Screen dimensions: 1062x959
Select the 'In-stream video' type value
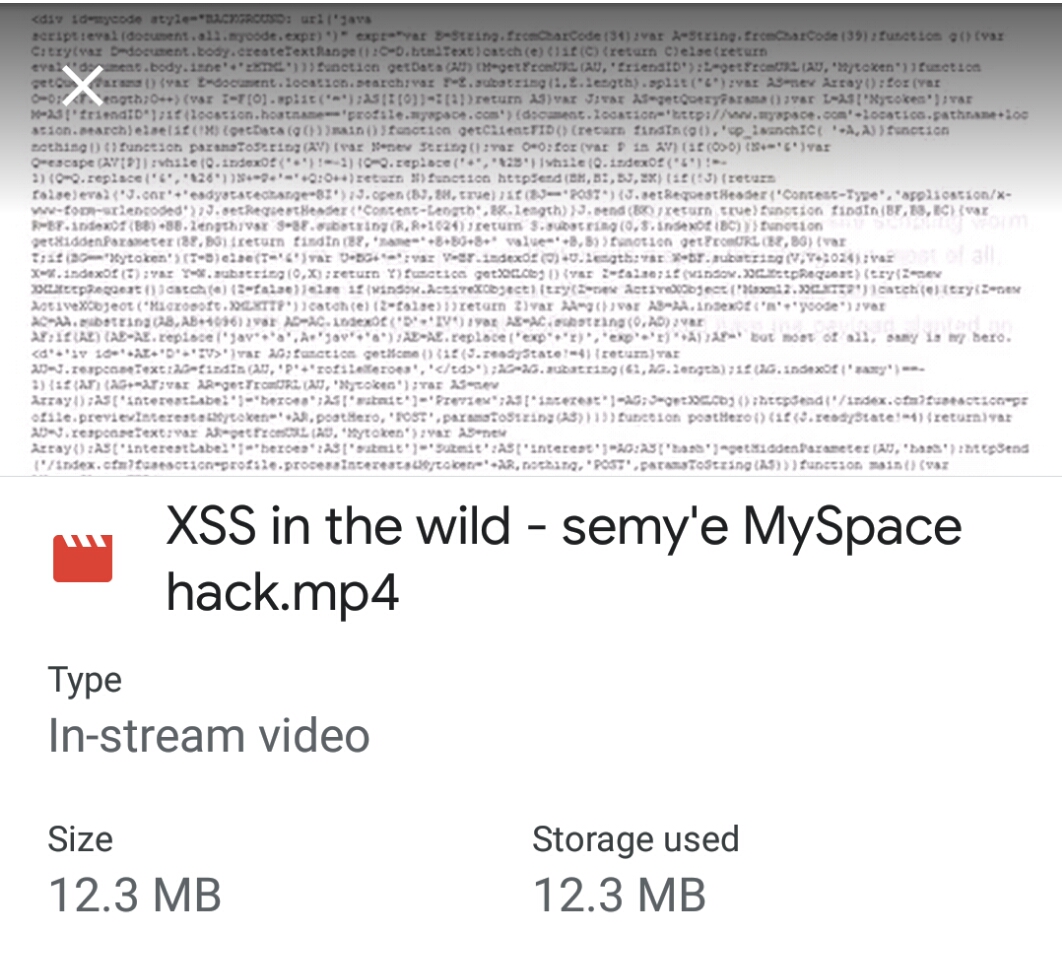point(209,736)
